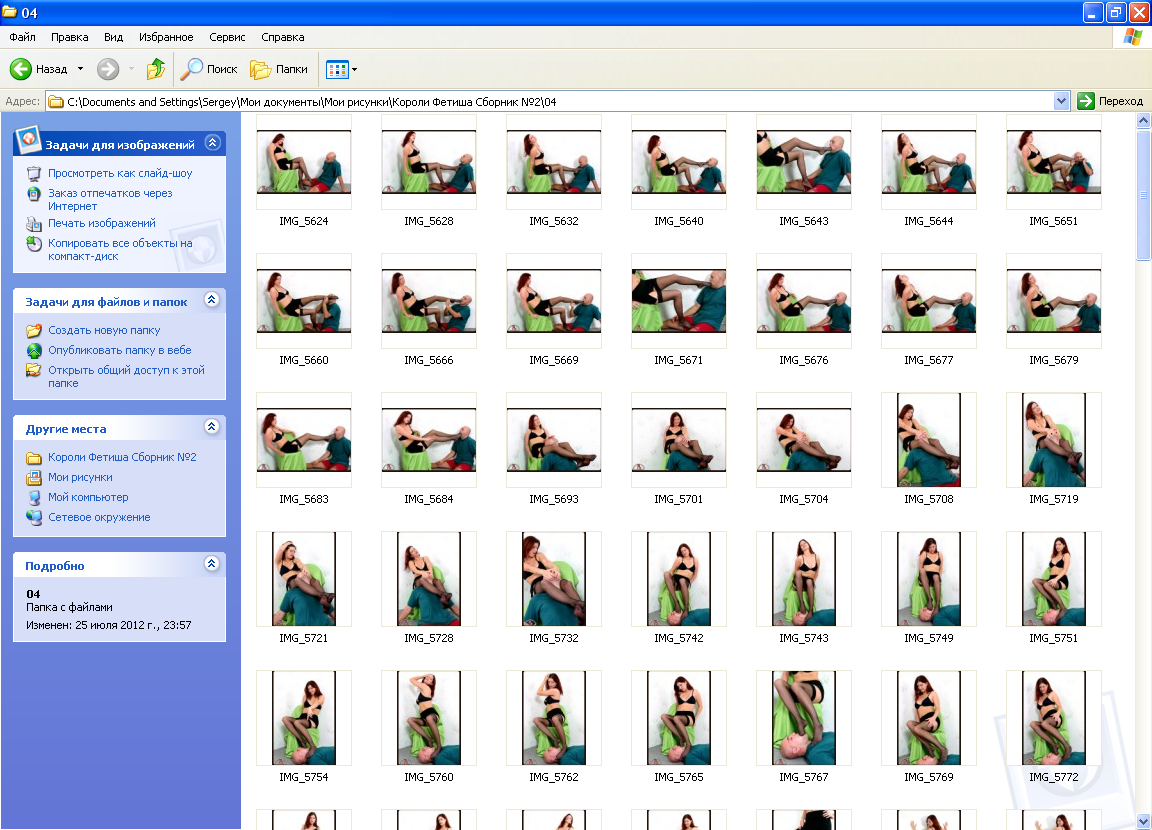1152x830 pixels.
Task: Collapse the Задачи для файлов и папок panel
Action: click(212, 300)
